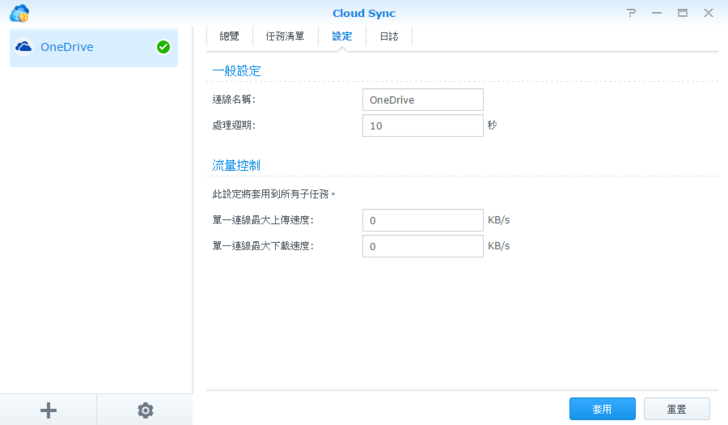The height and width of the screenshot is (425, 728).
Task: Close the Cloud Sync window
Action: click(708, 13)
